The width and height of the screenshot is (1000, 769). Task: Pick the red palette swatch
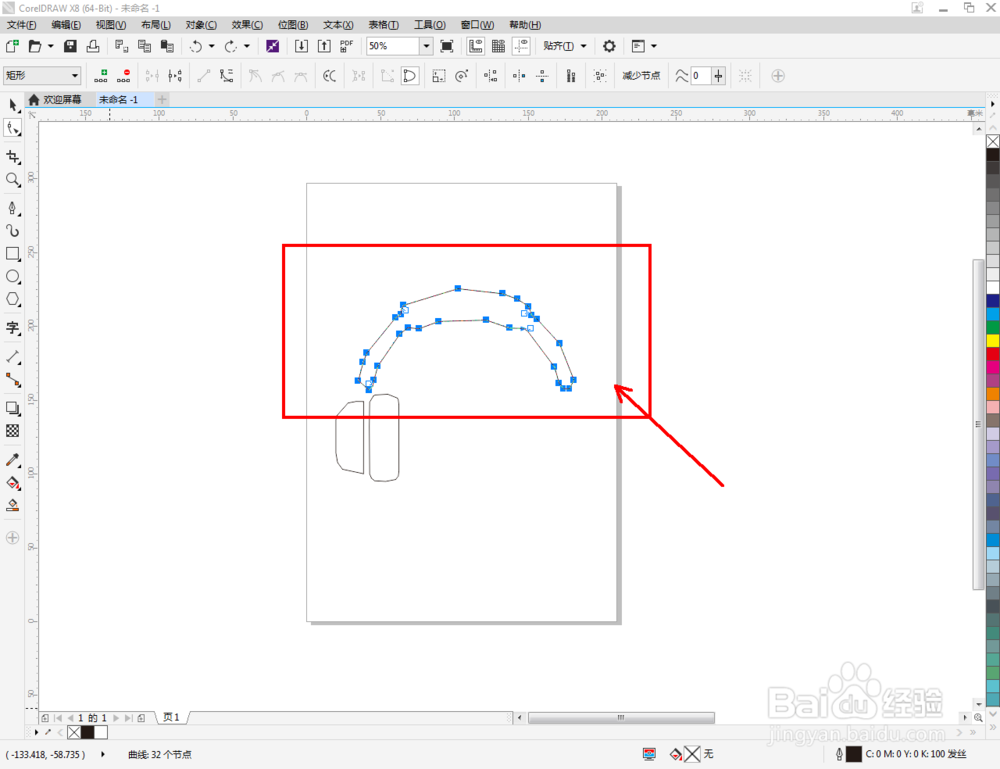pyautogui.click(x=993, y=354)
